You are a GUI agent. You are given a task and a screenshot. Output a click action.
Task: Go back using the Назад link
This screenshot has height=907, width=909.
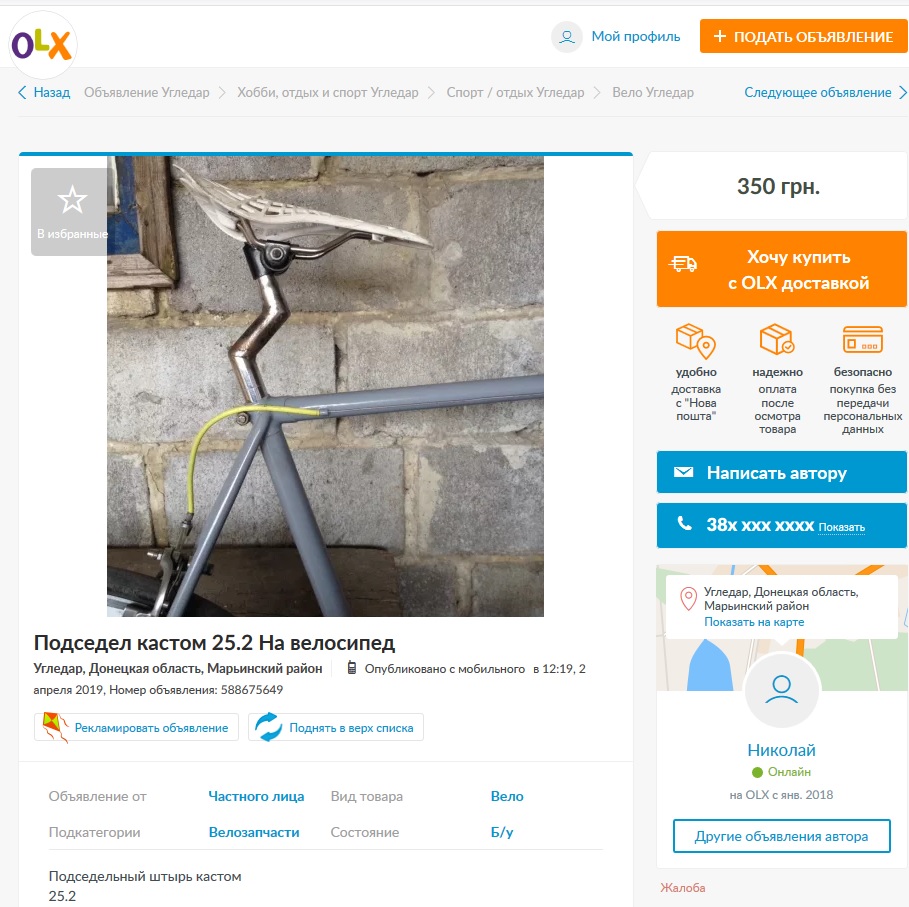tap(44, 93)
